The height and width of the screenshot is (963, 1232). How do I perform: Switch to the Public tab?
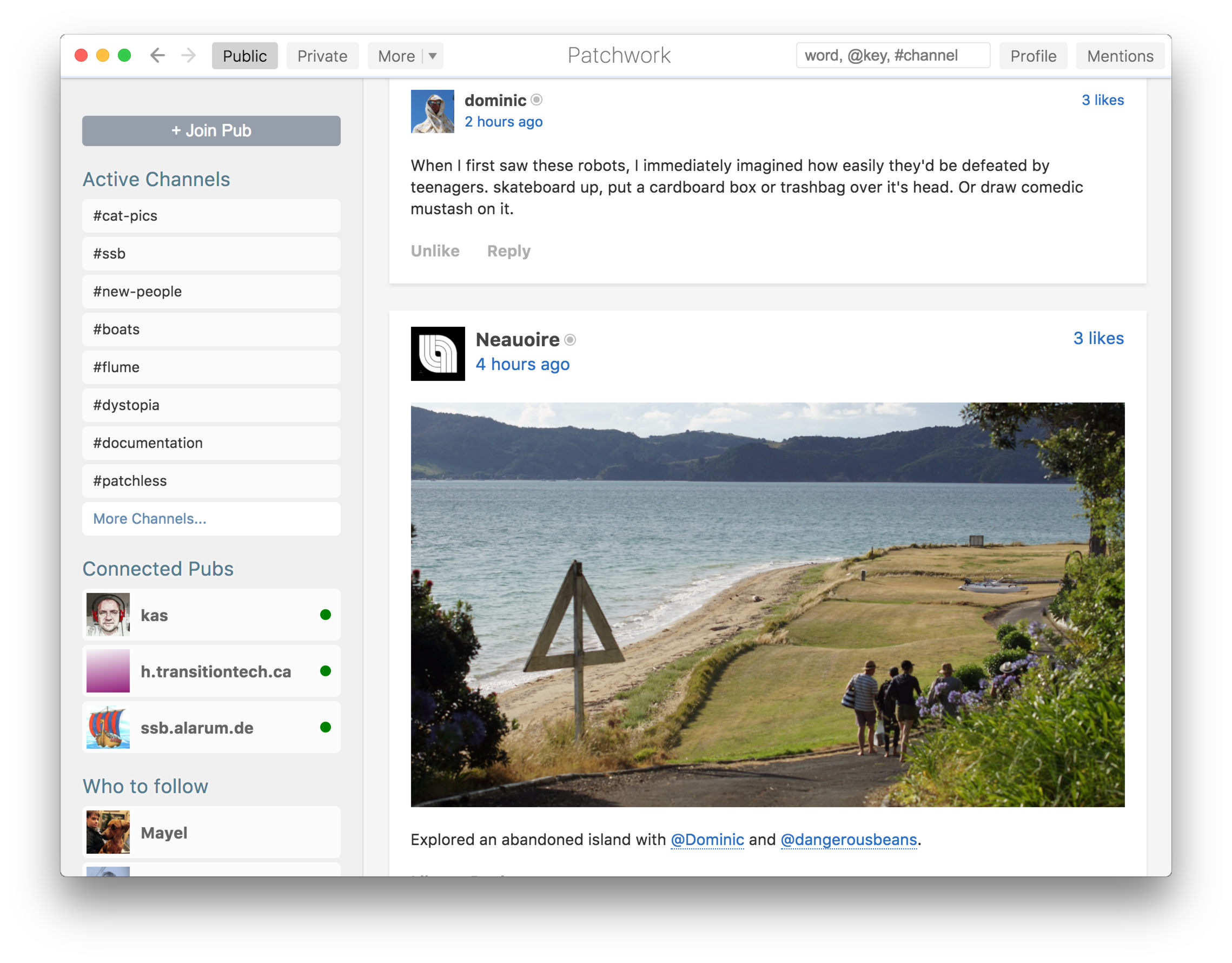244,55
